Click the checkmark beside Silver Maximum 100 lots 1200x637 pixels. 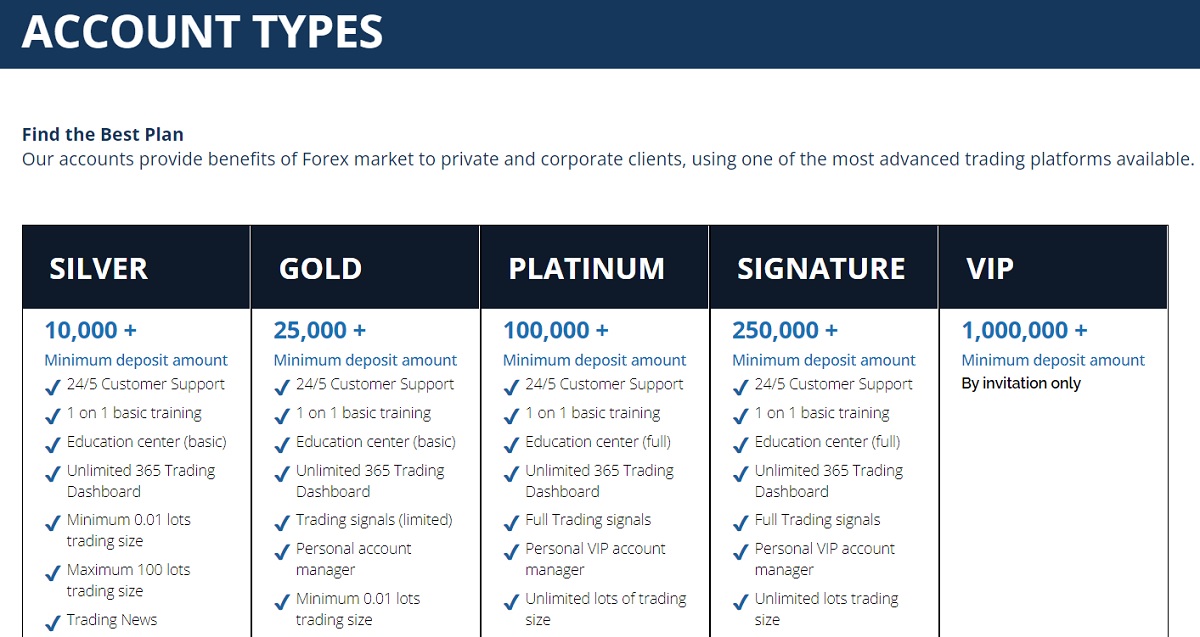pyautogui.click(x=52, y=574)
